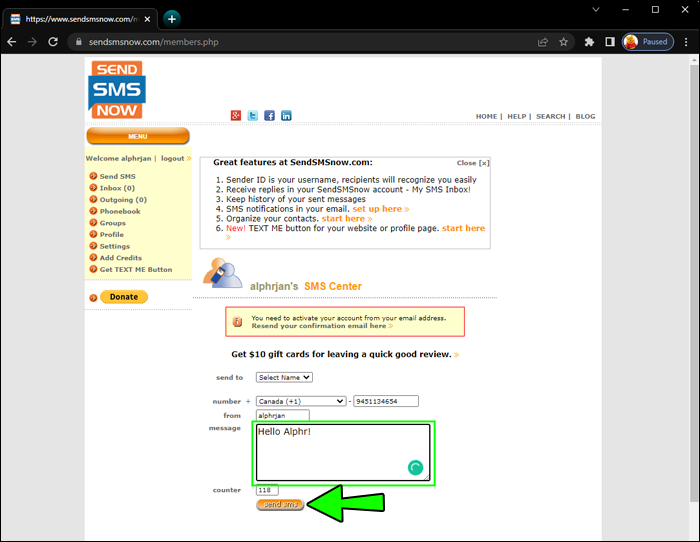The width and height of the screenshot is (700, 542).
Task: Open Inbox (0) in sidebar
Action: coord(117,188)
